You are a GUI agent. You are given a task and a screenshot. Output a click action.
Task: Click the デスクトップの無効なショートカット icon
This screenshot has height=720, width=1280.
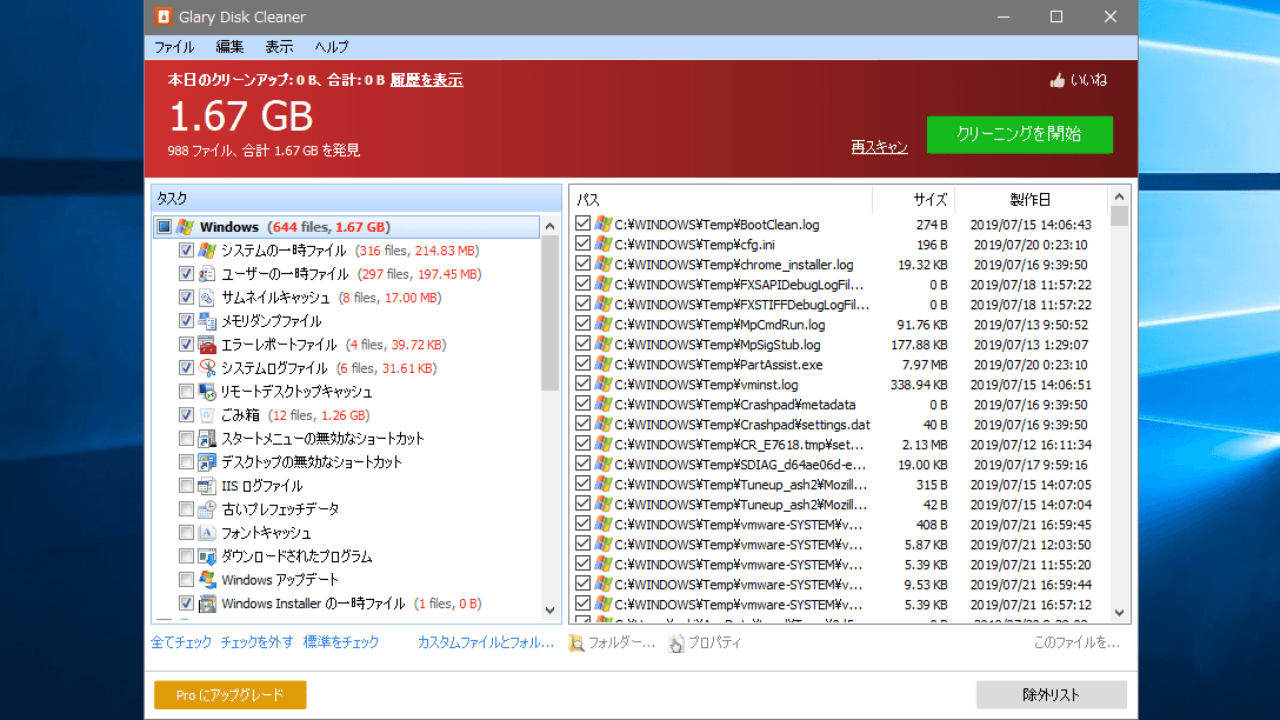click(x=207, y=462)
